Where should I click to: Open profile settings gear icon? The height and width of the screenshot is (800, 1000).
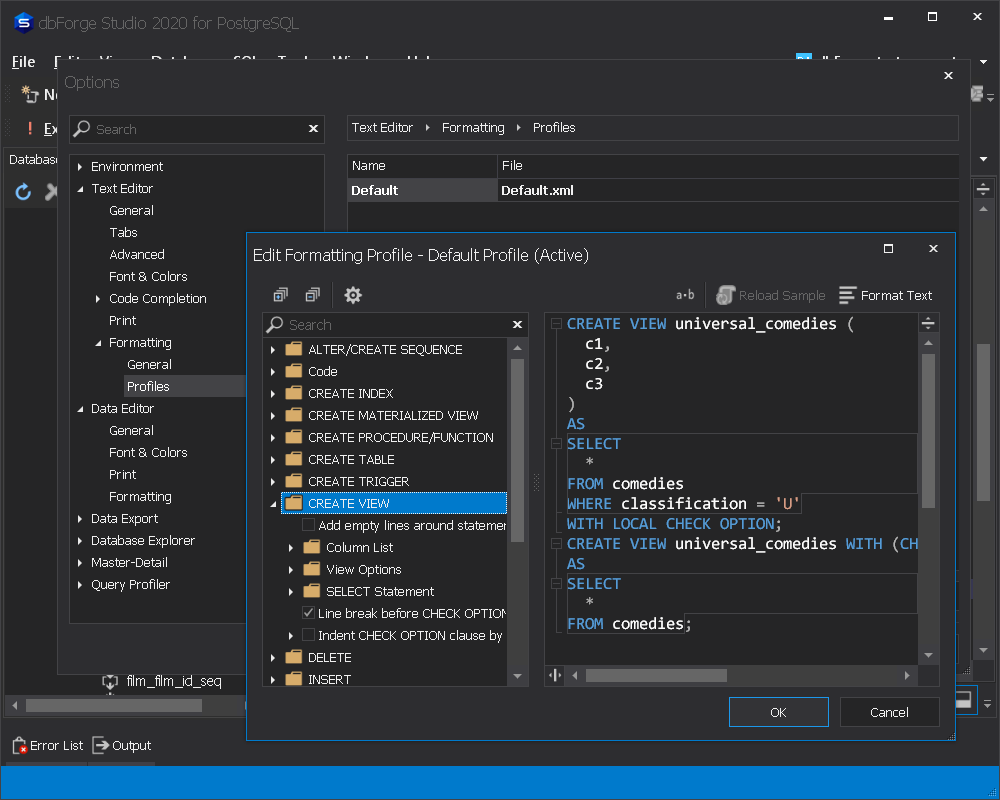click(353, 295)
